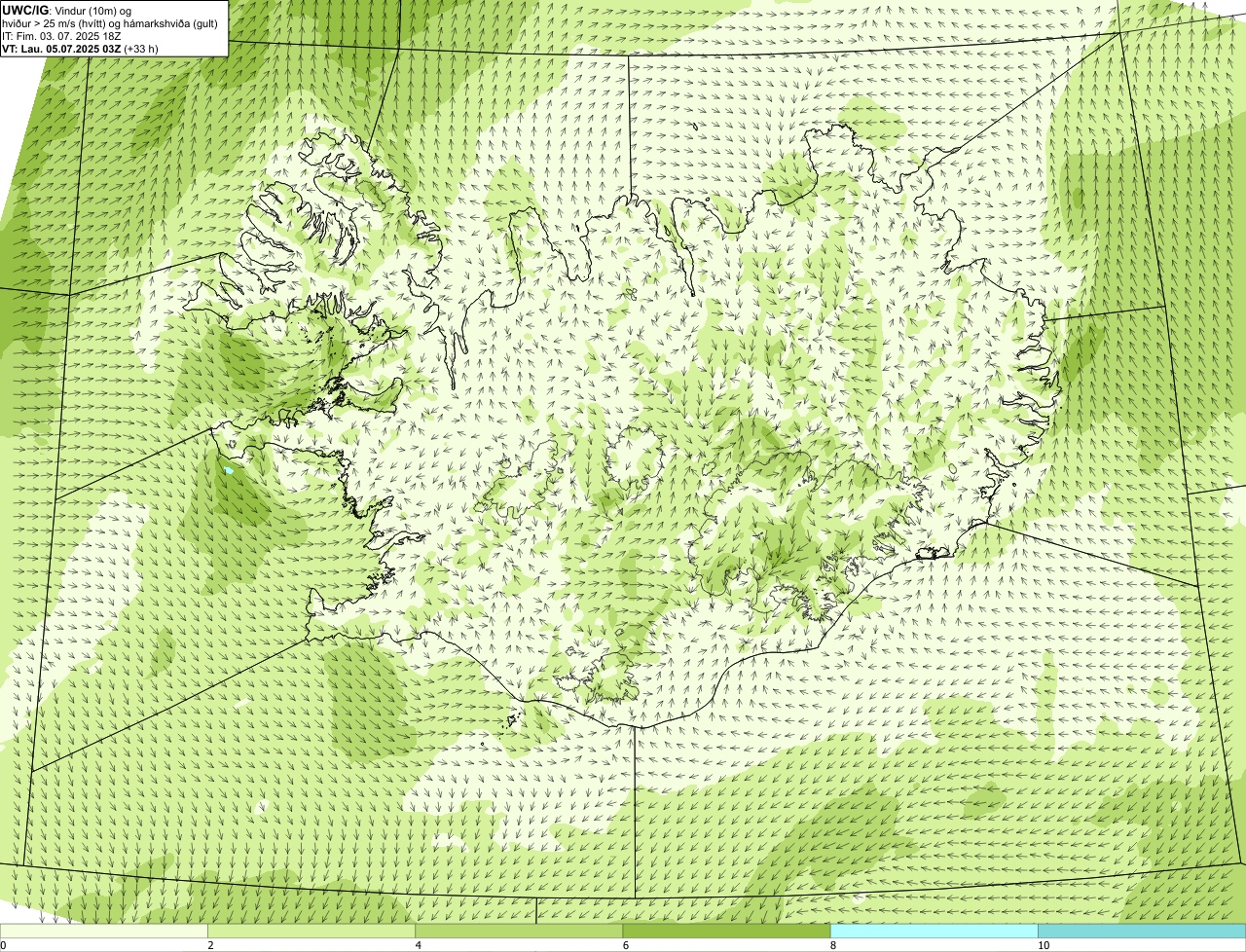1246x952 pixels.
Task: Click the "0" label under the color scale
Action: point(3,945)
